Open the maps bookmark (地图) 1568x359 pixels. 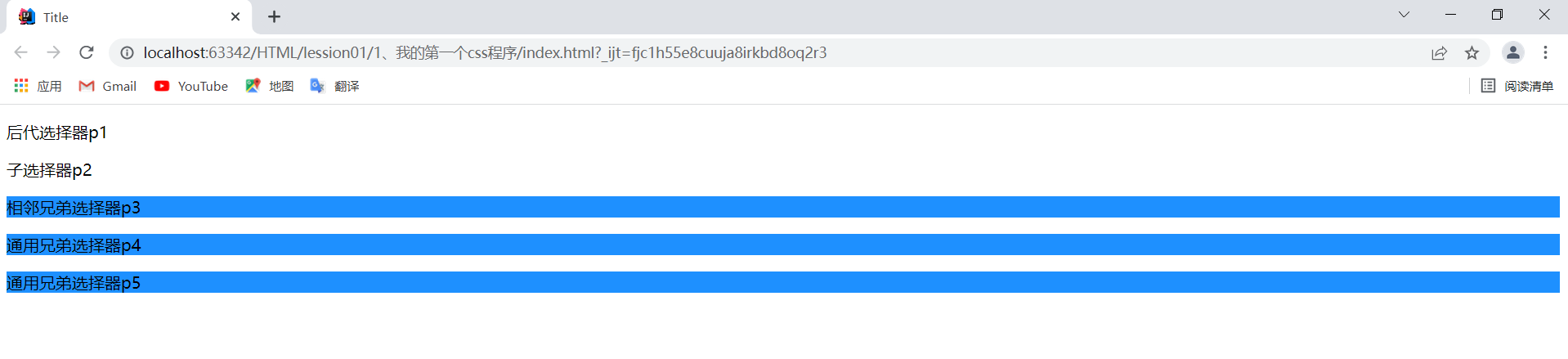269,86
